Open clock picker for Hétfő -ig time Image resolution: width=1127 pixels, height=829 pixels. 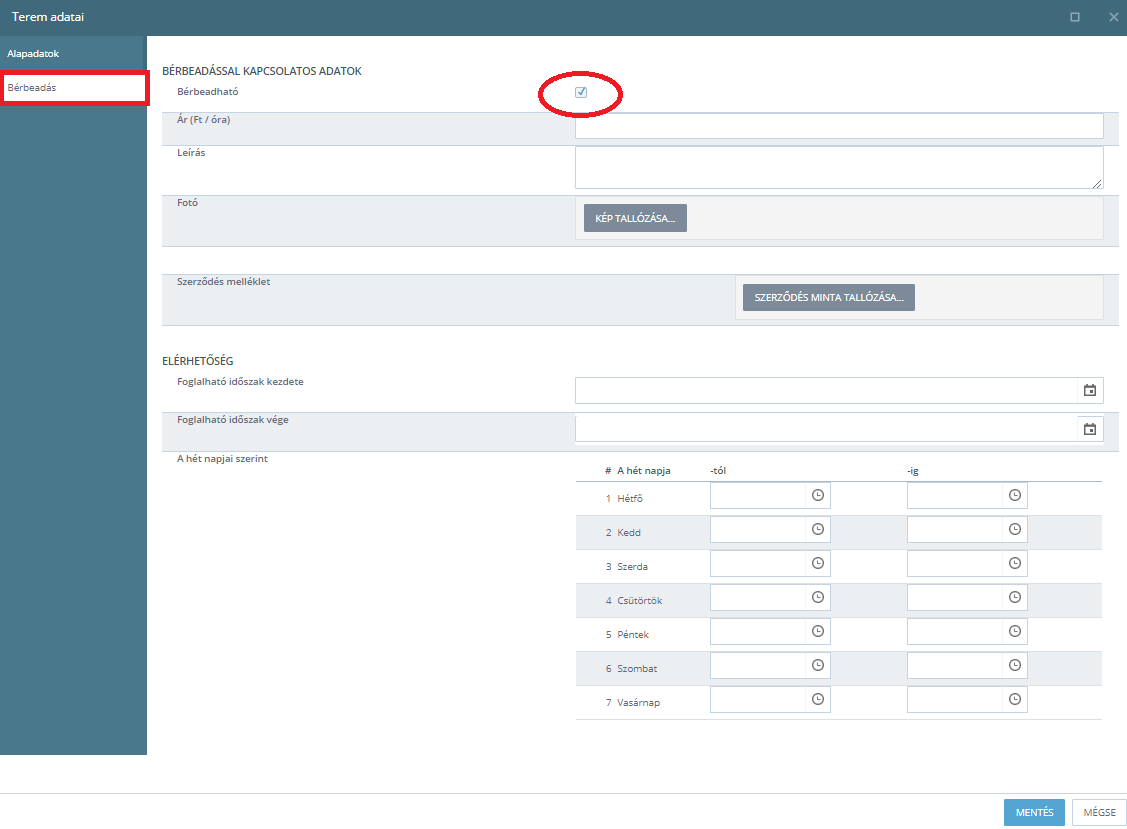1015,495
